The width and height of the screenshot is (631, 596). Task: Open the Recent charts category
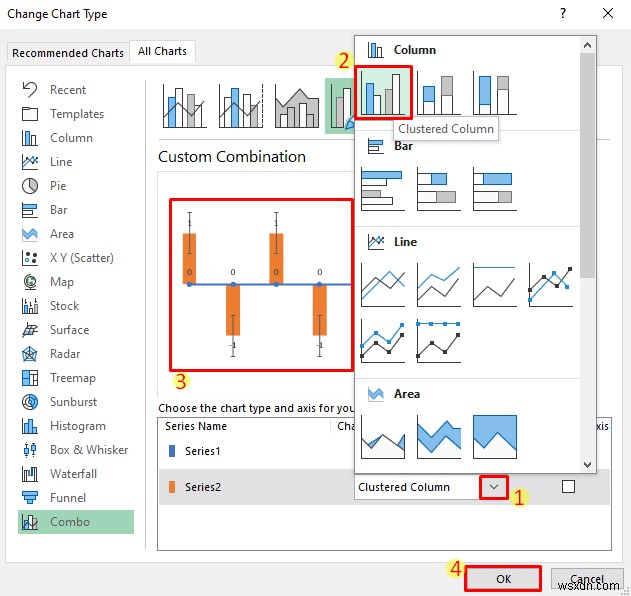[76, 89]
